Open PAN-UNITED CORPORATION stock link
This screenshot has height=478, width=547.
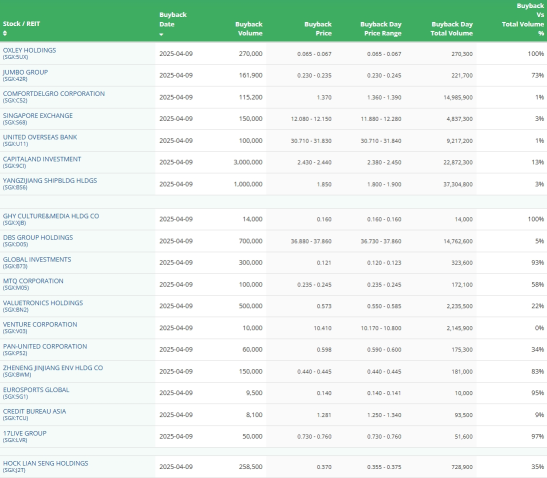point(45,346)
